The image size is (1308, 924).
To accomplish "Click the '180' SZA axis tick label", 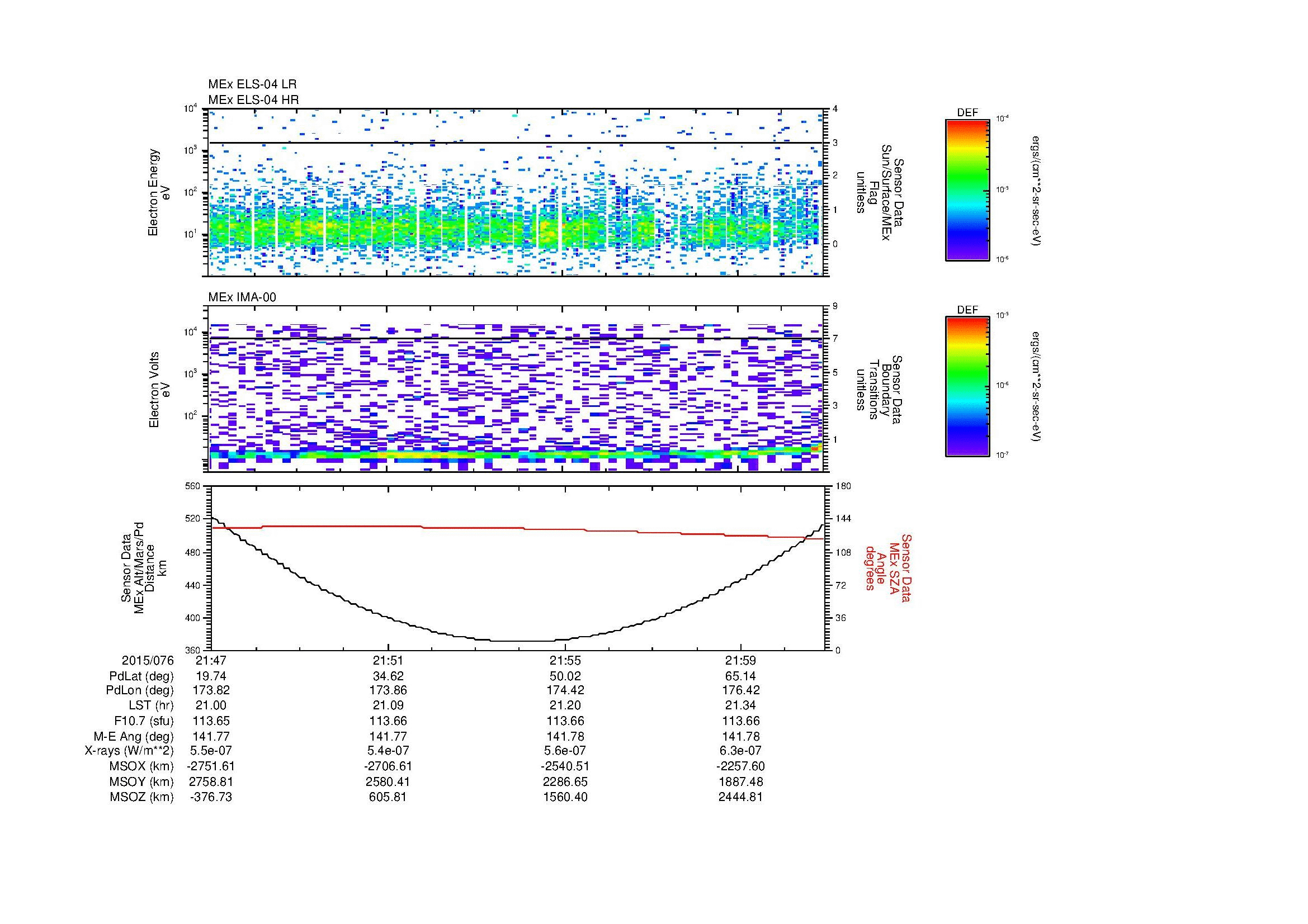I will point(843,486).
